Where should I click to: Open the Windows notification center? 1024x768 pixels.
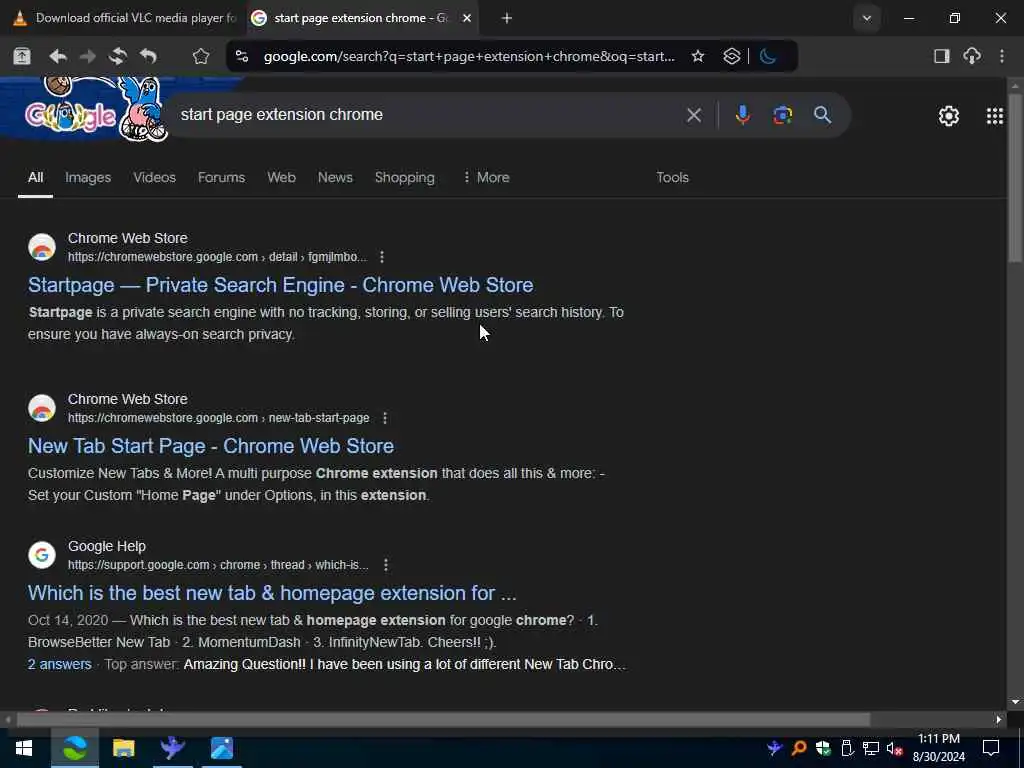click(x=991, y=748)
